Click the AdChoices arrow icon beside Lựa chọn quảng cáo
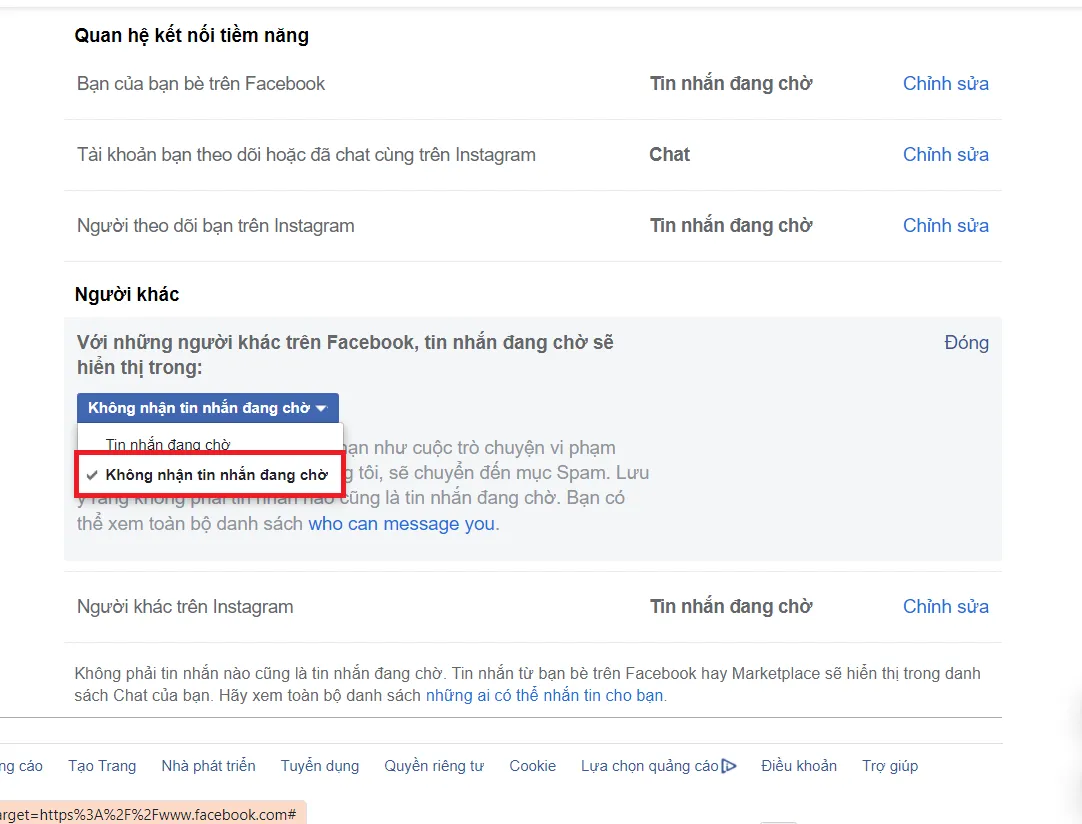The image size is (1082, 824). click(x=730, y=765)
